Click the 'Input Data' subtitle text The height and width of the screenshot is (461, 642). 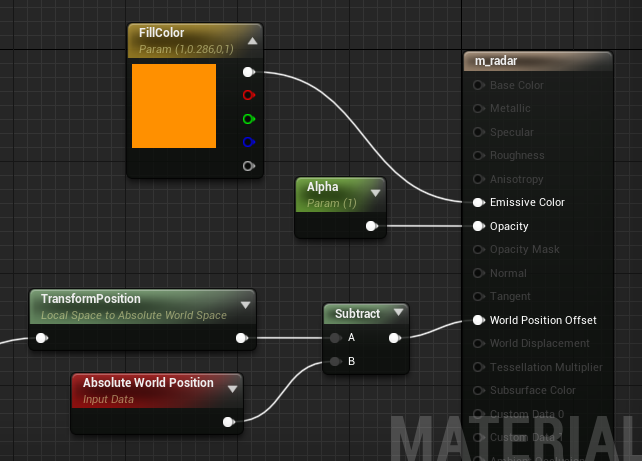click(x=108, y=399)
